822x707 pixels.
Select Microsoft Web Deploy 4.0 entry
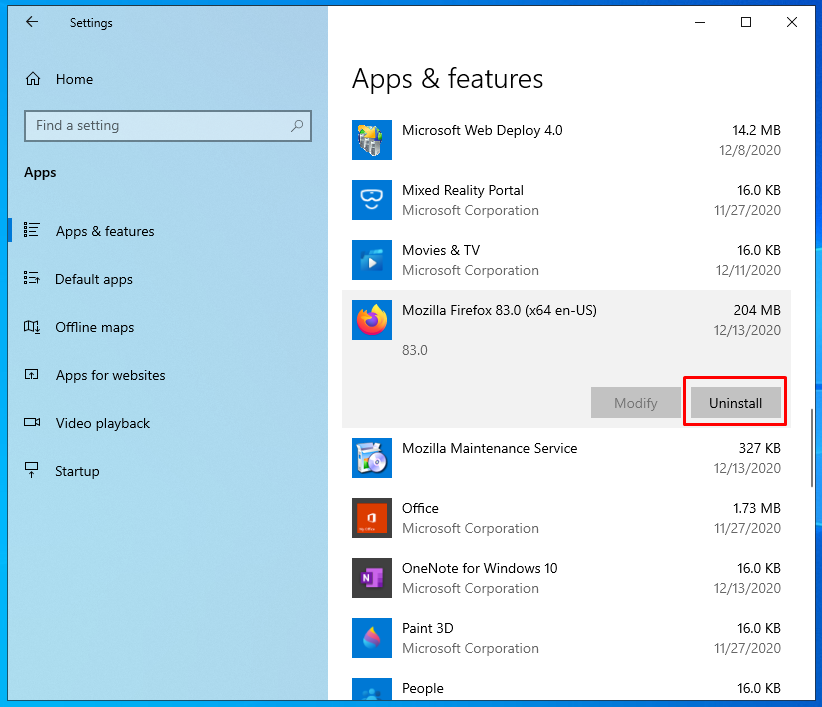point(566,140)
